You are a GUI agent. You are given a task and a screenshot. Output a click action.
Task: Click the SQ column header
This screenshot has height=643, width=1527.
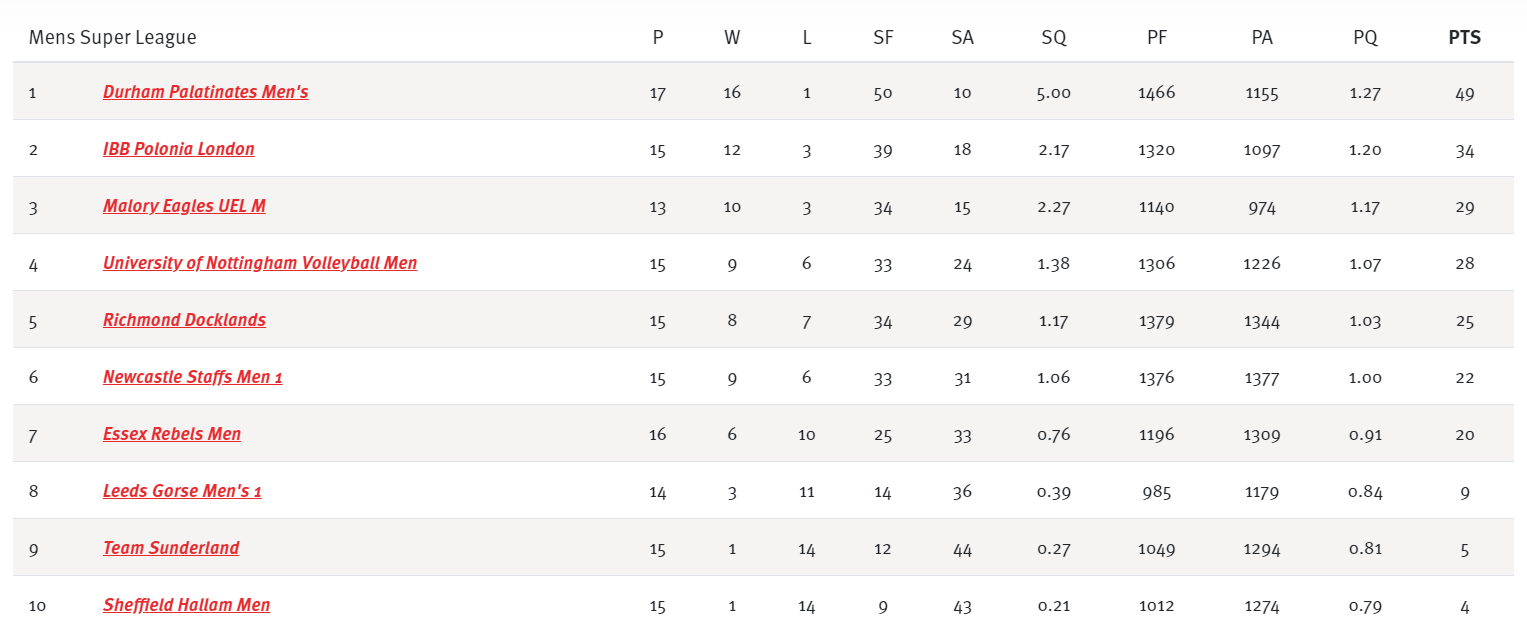point(1054,38)
